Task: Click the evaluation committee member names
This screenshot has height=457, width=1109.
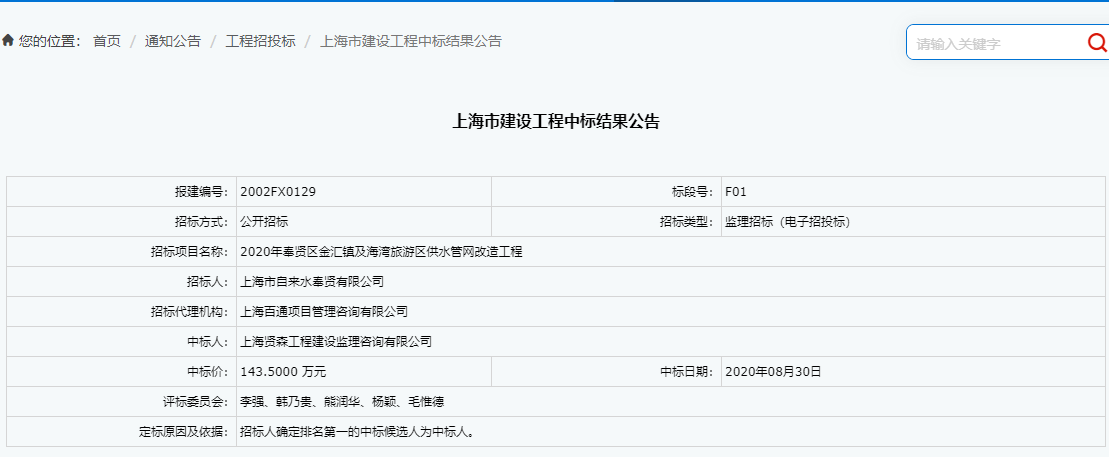Action: 342,401
